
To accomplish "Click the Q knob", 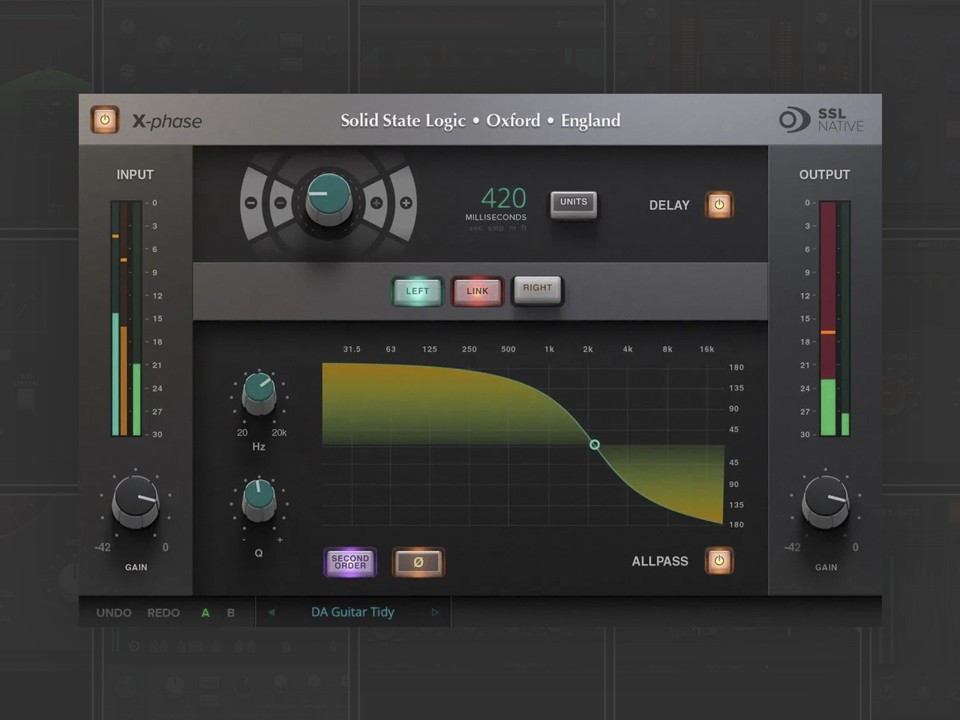I will (259, 499).
